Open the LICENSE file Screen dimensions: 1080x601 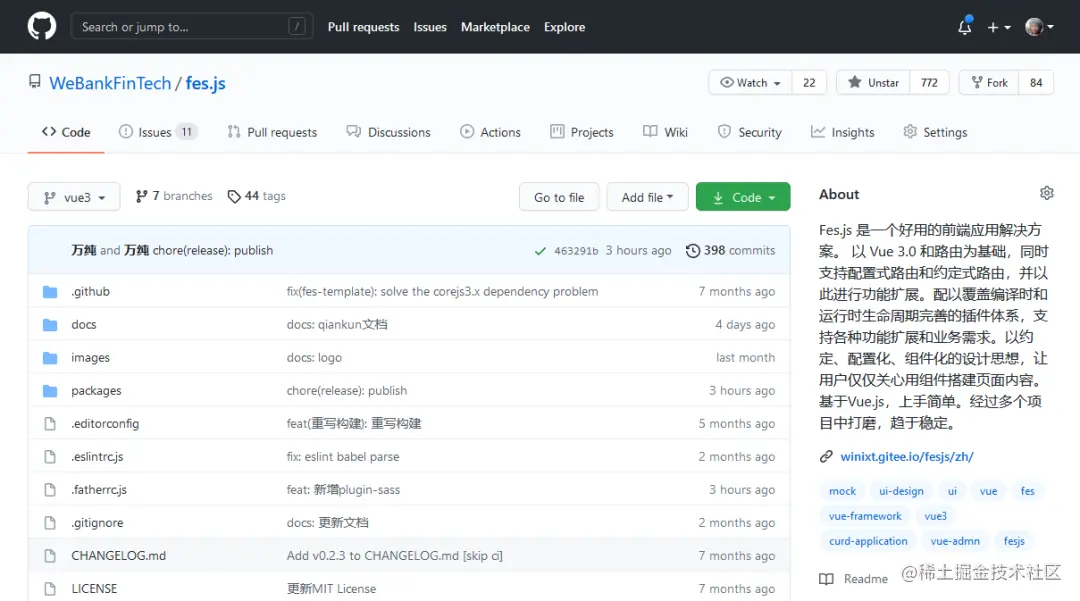(x=94, y=589)
